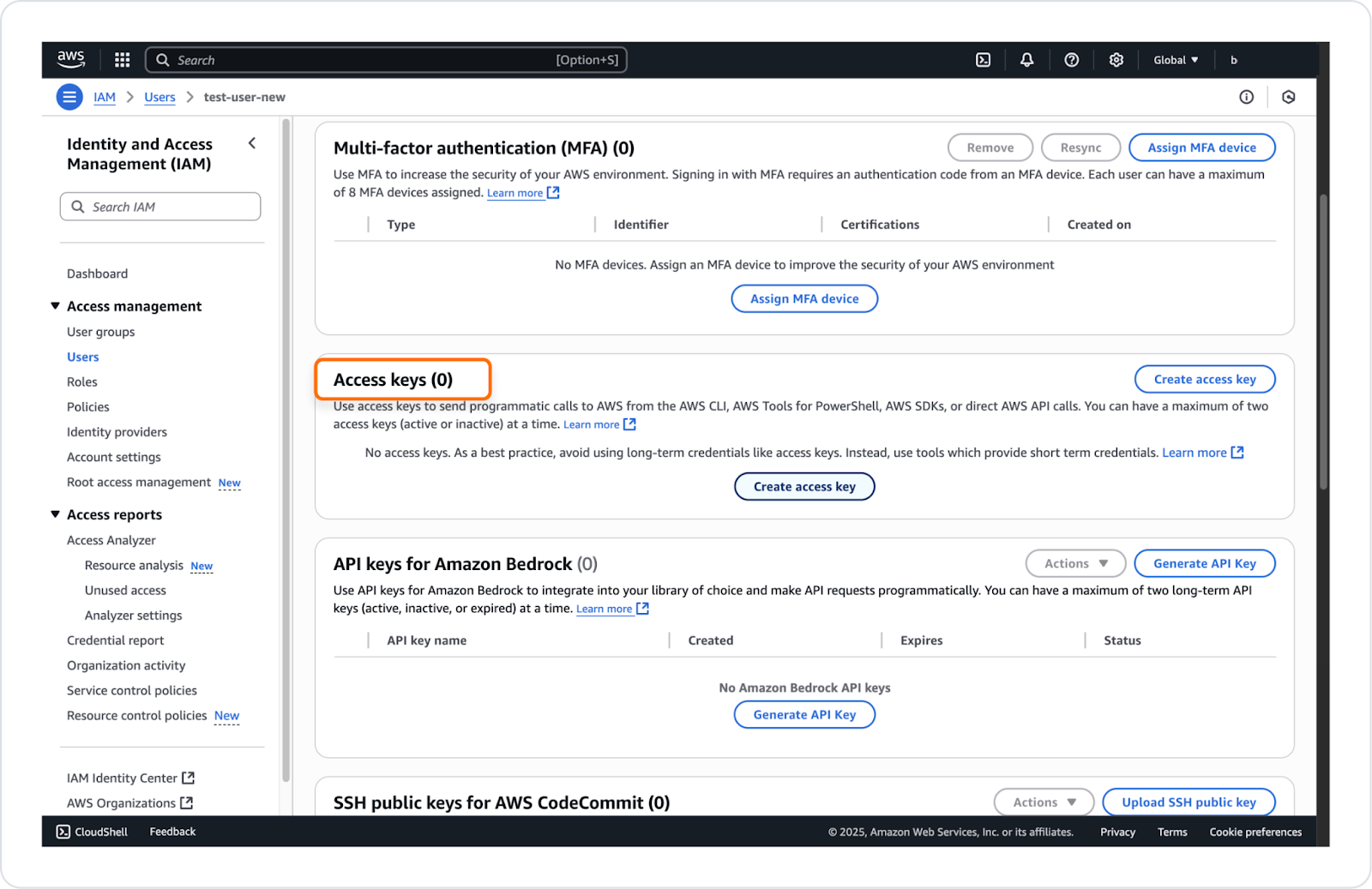Click the main page vertical scrollbar
This screenshot has height=889, width=1372.
(x=1324, y=343)
